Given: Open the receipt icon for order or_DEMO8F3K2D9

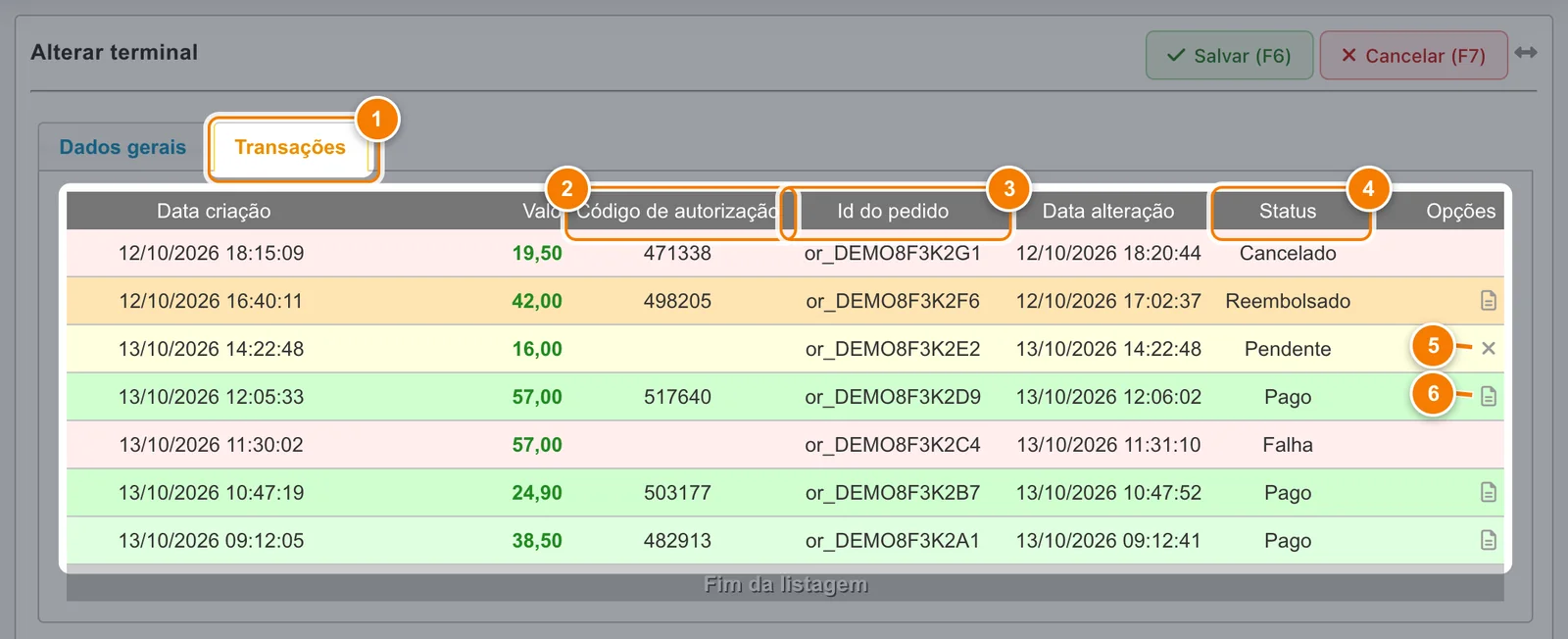Looking at the screenshot, I should (x=1488, y=397).
